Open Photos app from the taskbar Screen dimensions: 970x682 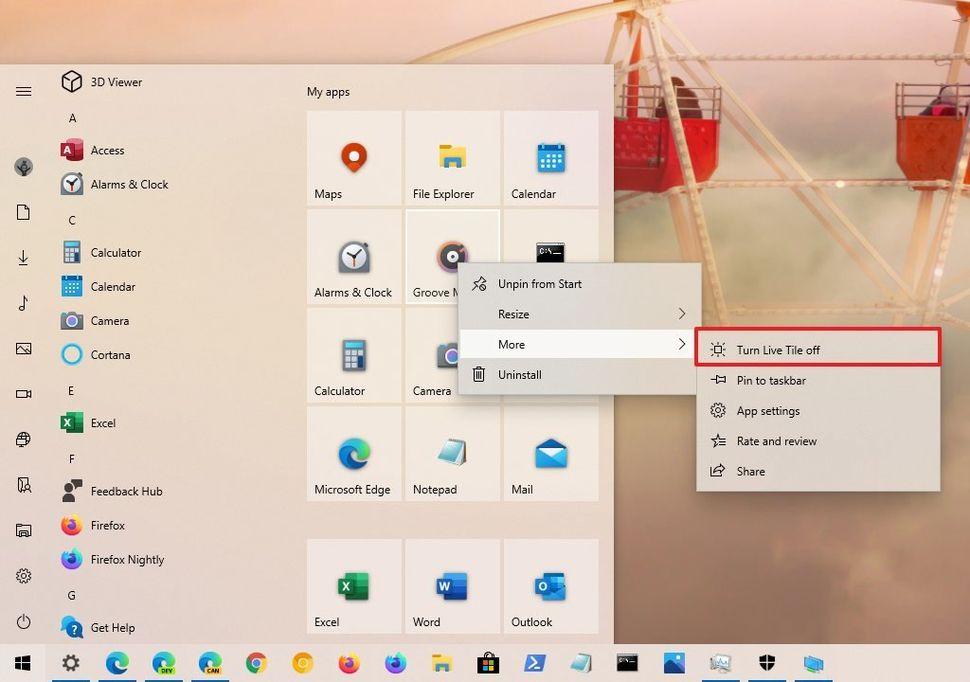[674, 663]
